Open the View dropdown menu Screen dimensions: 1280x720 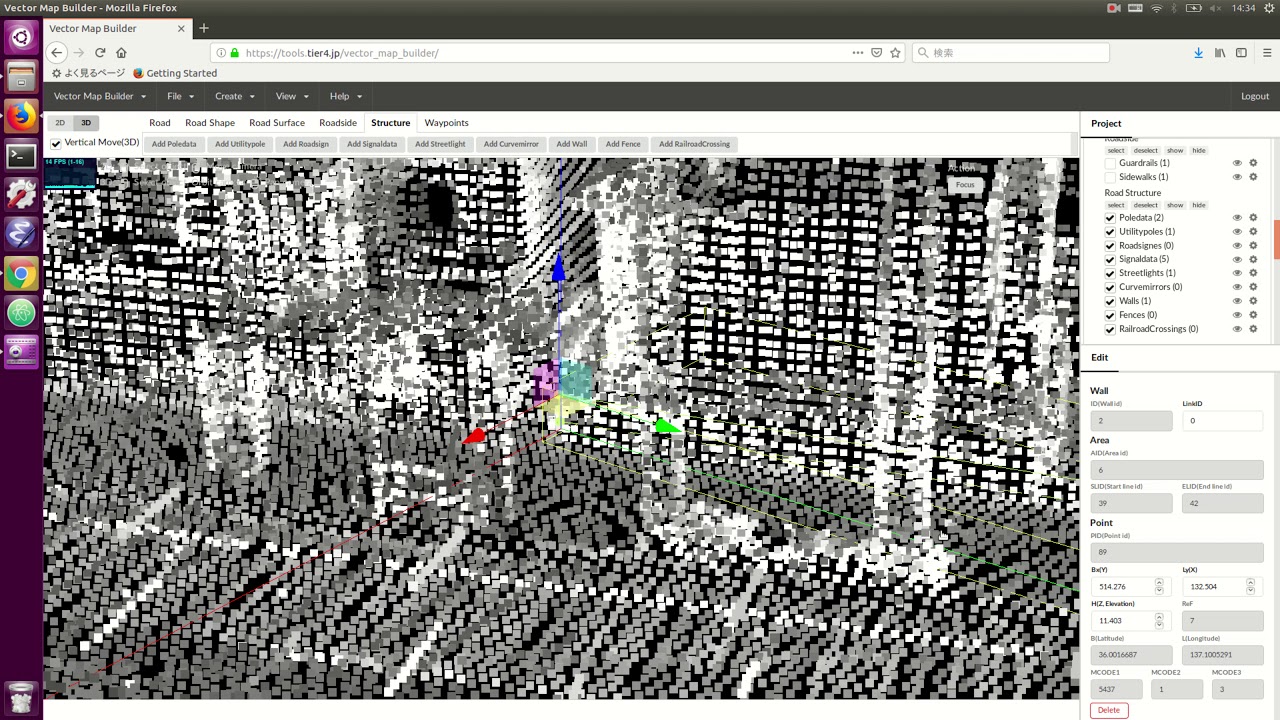(x=292, y=96)
